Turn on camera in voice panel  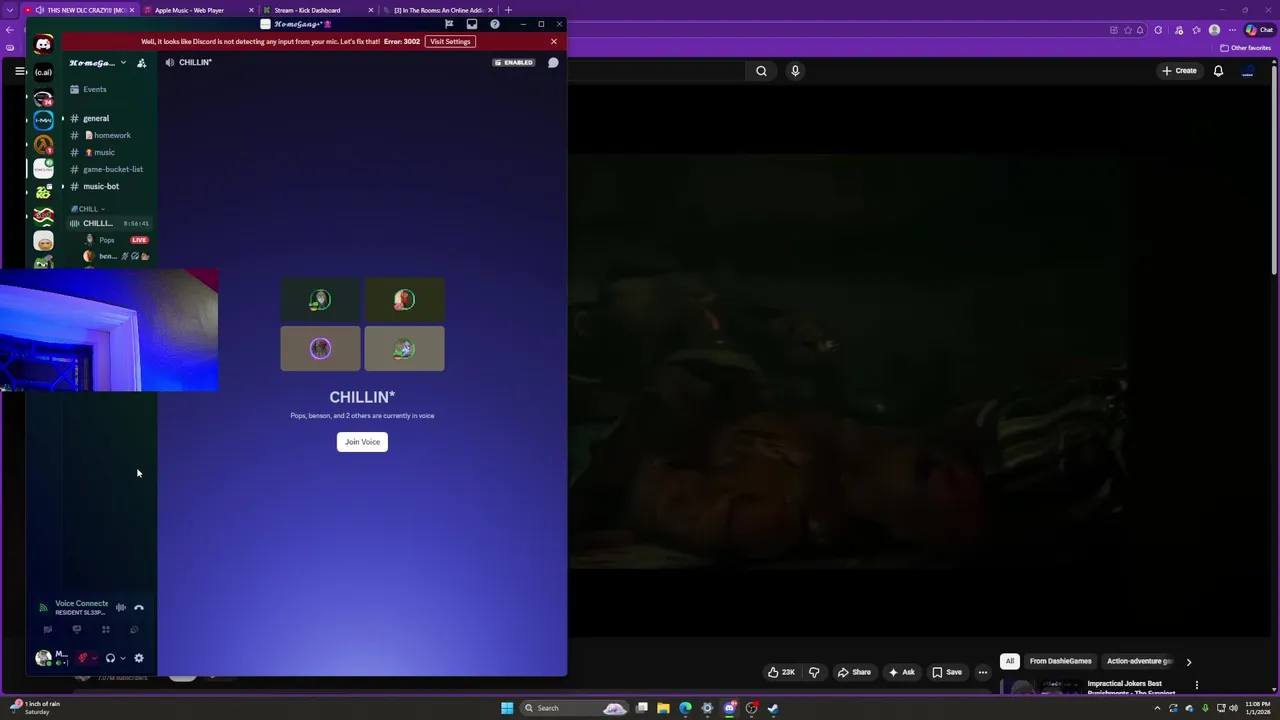coord(47,630)
